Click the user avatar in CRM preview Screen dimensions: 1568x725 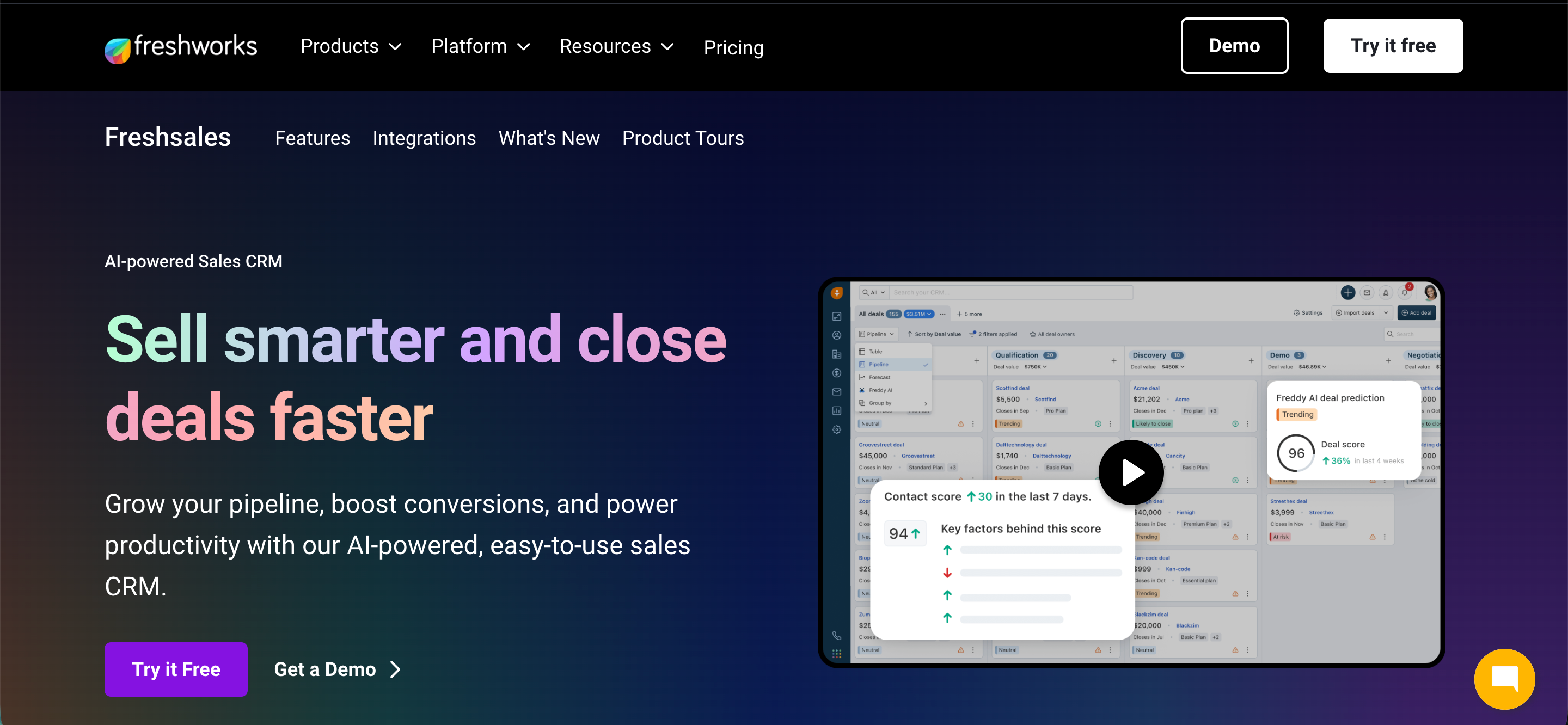[x=1430, y=293]
